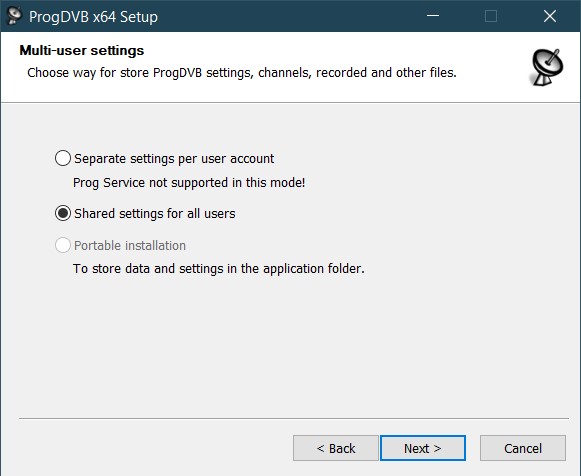Select the Portable installation radio button
This screenshot has width=581, height=476.
click(x=63, y=245)
